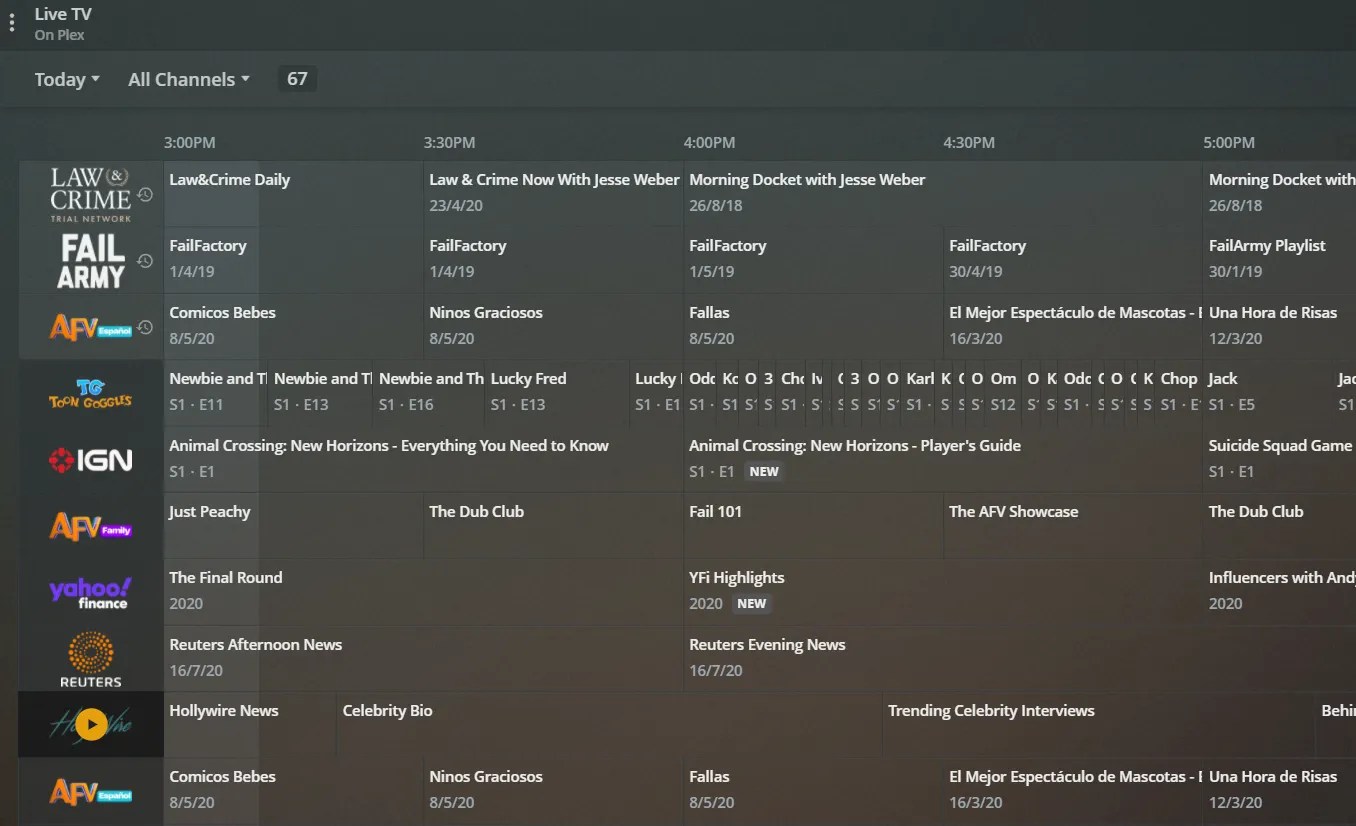
Task: Open the Today day selector dropdown
Action: pos(67,80)
